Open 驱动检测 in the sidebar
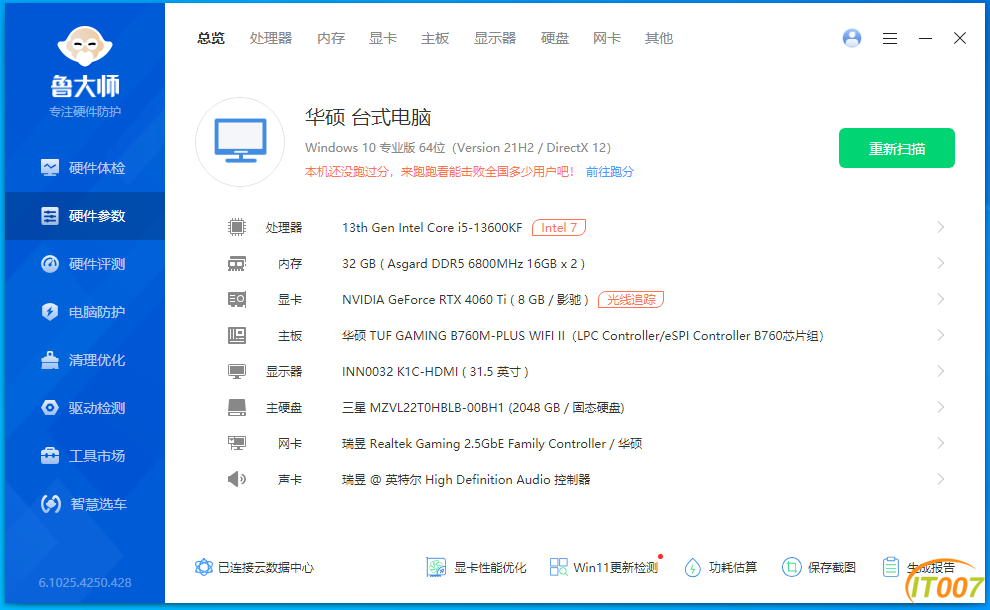Image resolution: width=990 pixels, height=610 pixels. point(85,408)
